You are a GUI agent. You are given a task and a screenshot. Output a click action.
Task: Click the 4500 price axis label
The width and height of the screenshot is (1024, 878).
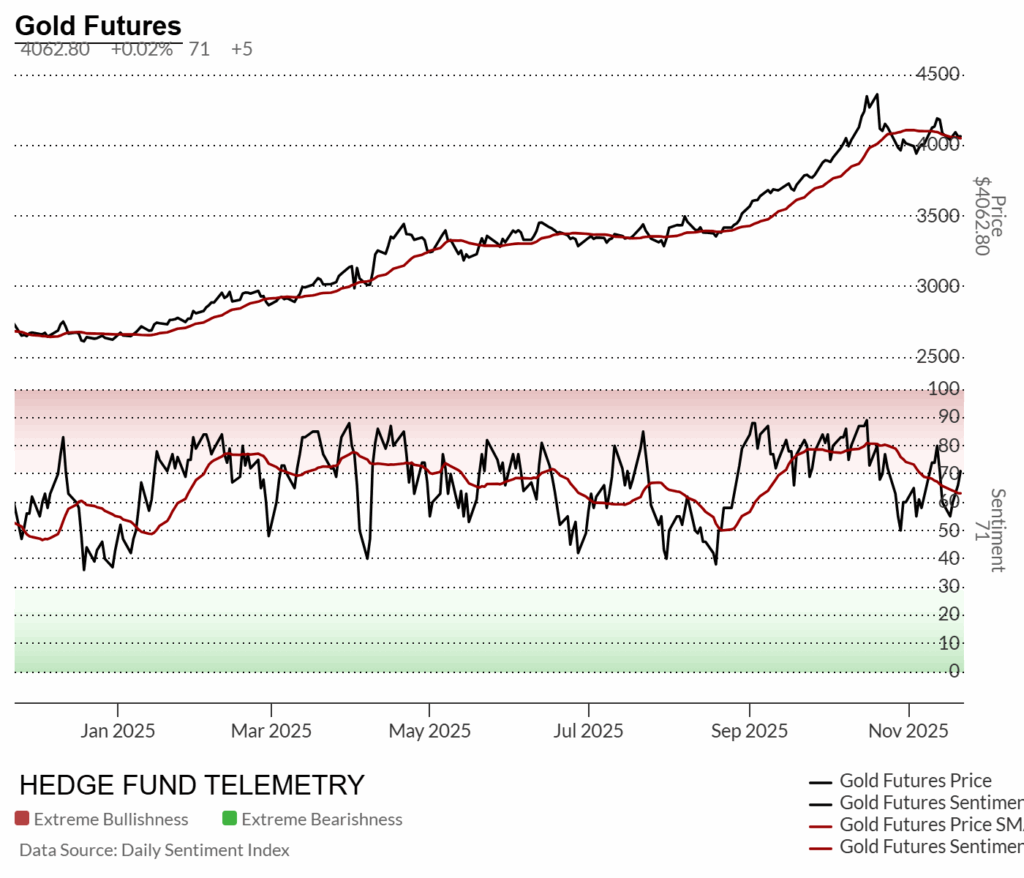click(x=940, y=74)
